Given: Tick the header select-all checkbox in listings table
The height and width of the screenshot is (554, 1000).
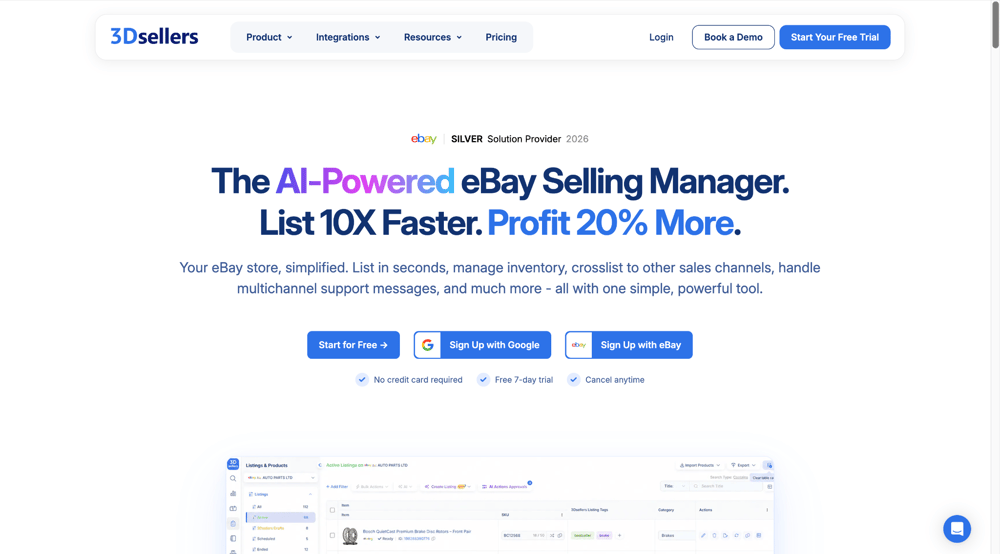Looking at the screenshot, I should [x=332, y=510].
